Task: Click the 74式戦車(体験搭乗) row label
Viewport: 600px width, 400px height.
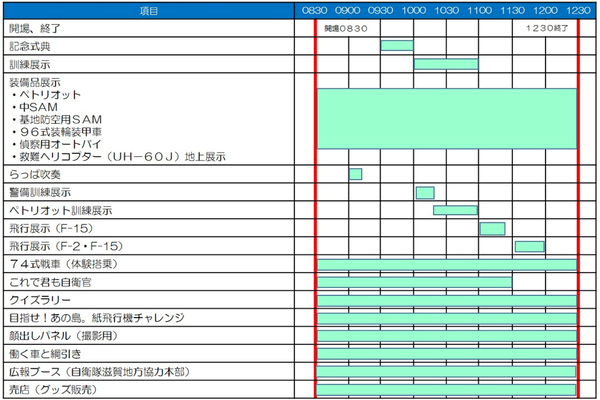Action: point(64,264)
